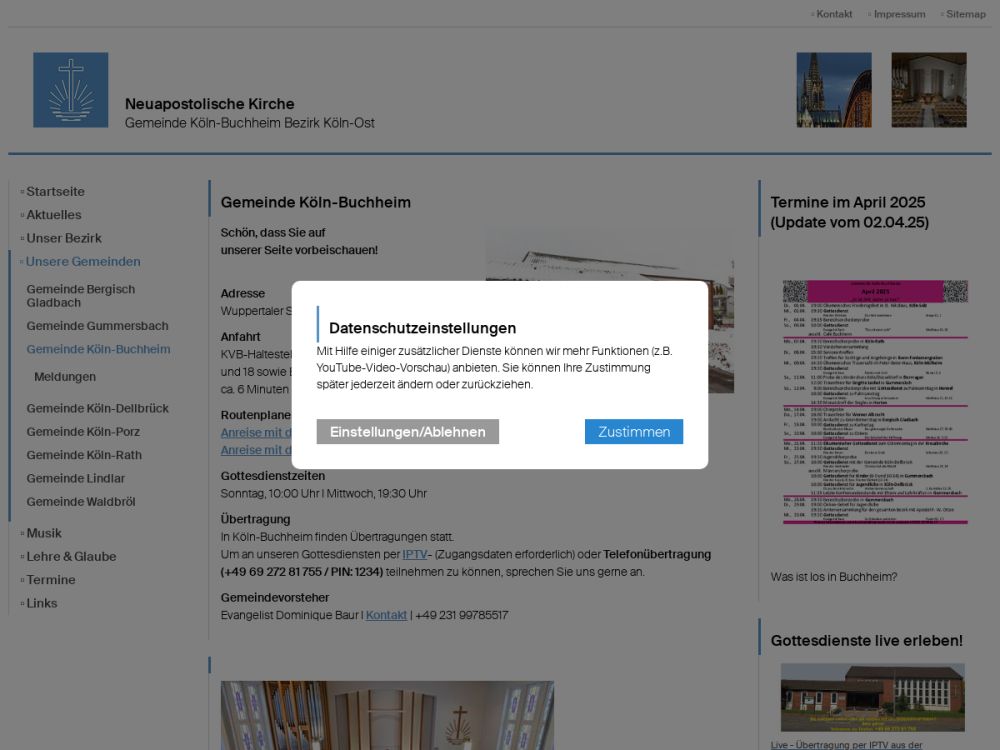This screenshot has width=1000, height=750.
Task: Click the IPTV hyperlink in Übertragung text
Action: point(415,554)
